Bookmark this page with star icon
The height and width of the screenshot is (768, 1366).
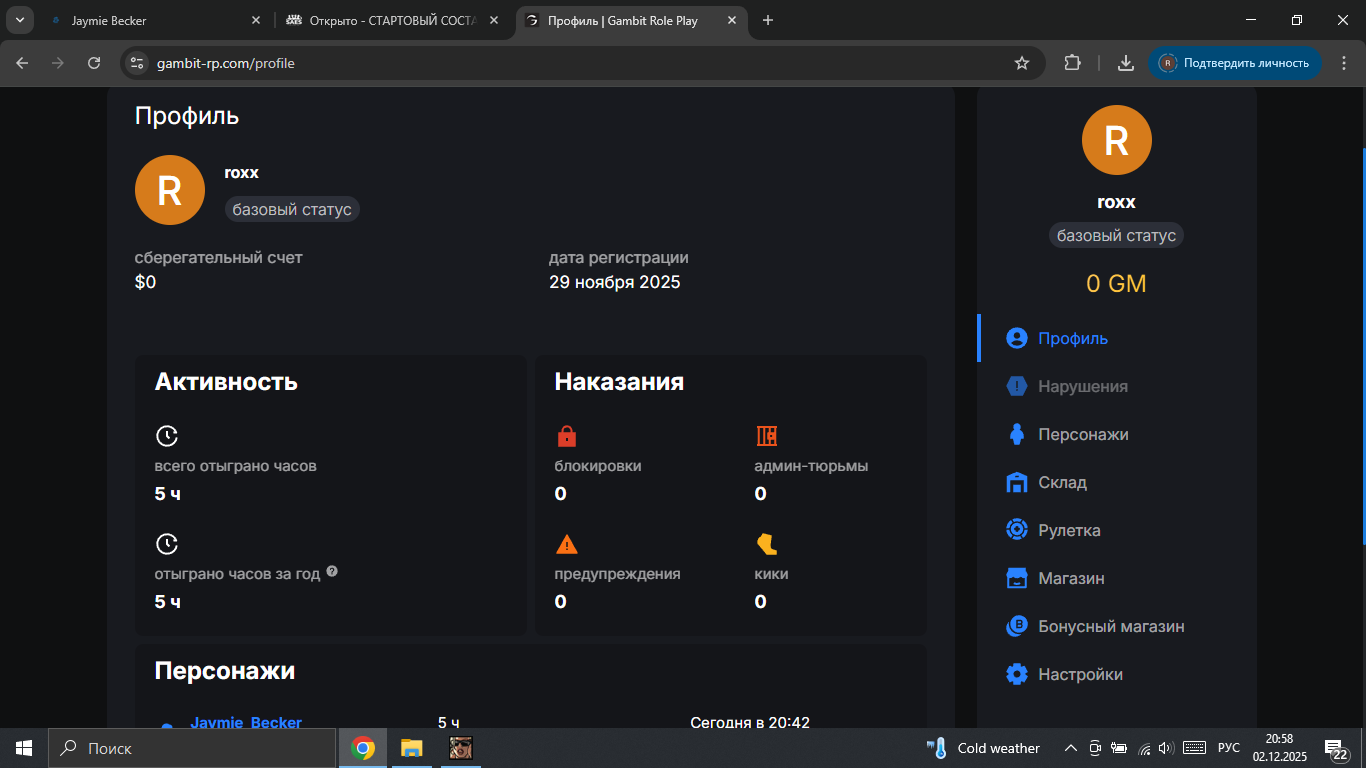[x=1021, y=63]
